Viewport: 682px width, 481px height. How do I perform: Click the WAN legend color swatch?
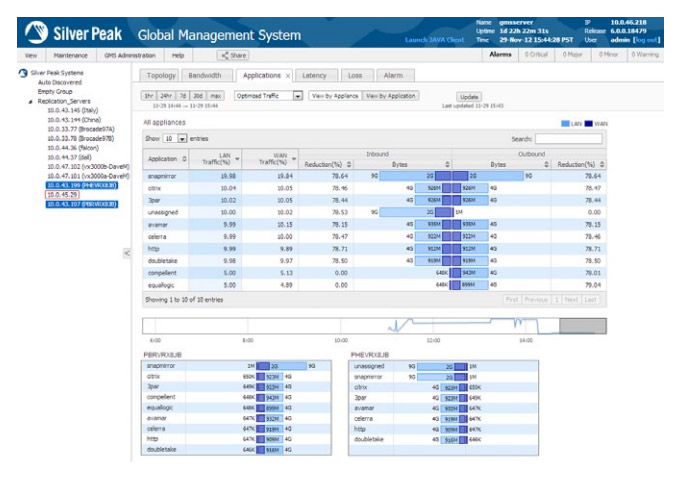[x=588, y=124]
